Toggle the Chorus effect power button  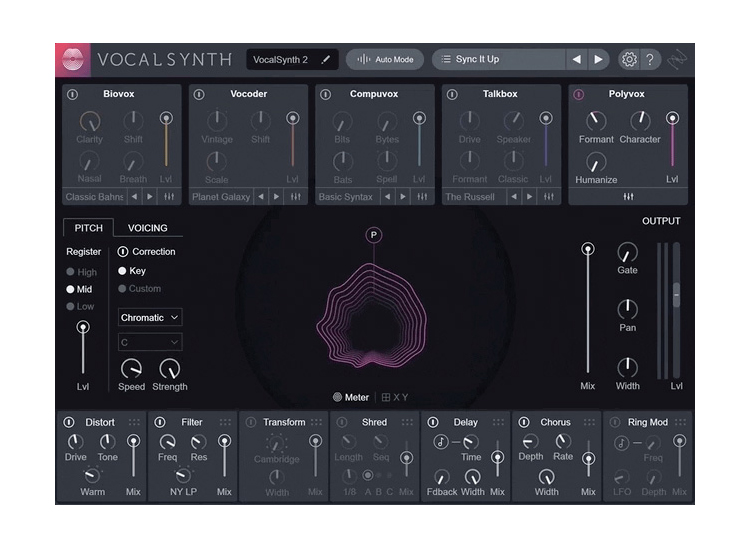(524, 423)
